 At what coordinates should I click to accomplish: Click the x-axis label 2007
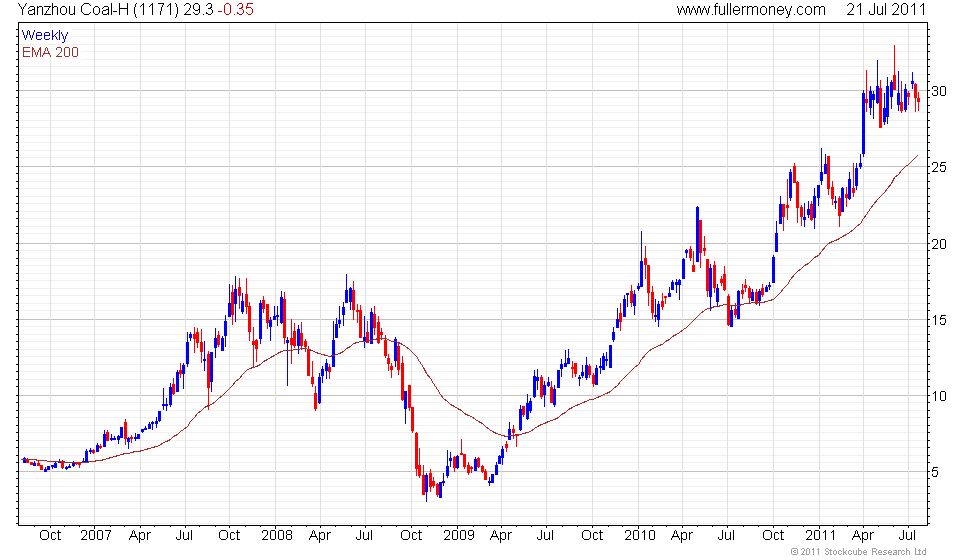pos(96,536)
